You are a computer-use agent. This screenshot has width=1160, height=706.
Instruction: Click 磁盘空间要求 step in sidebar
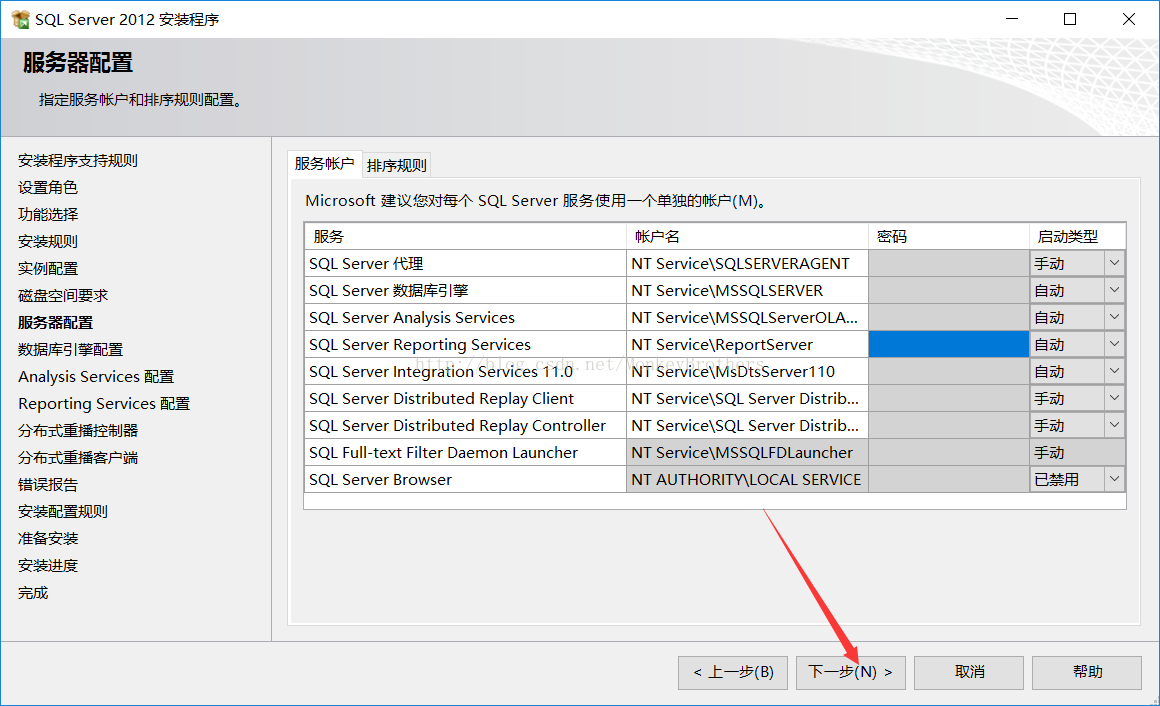point(63,295)
